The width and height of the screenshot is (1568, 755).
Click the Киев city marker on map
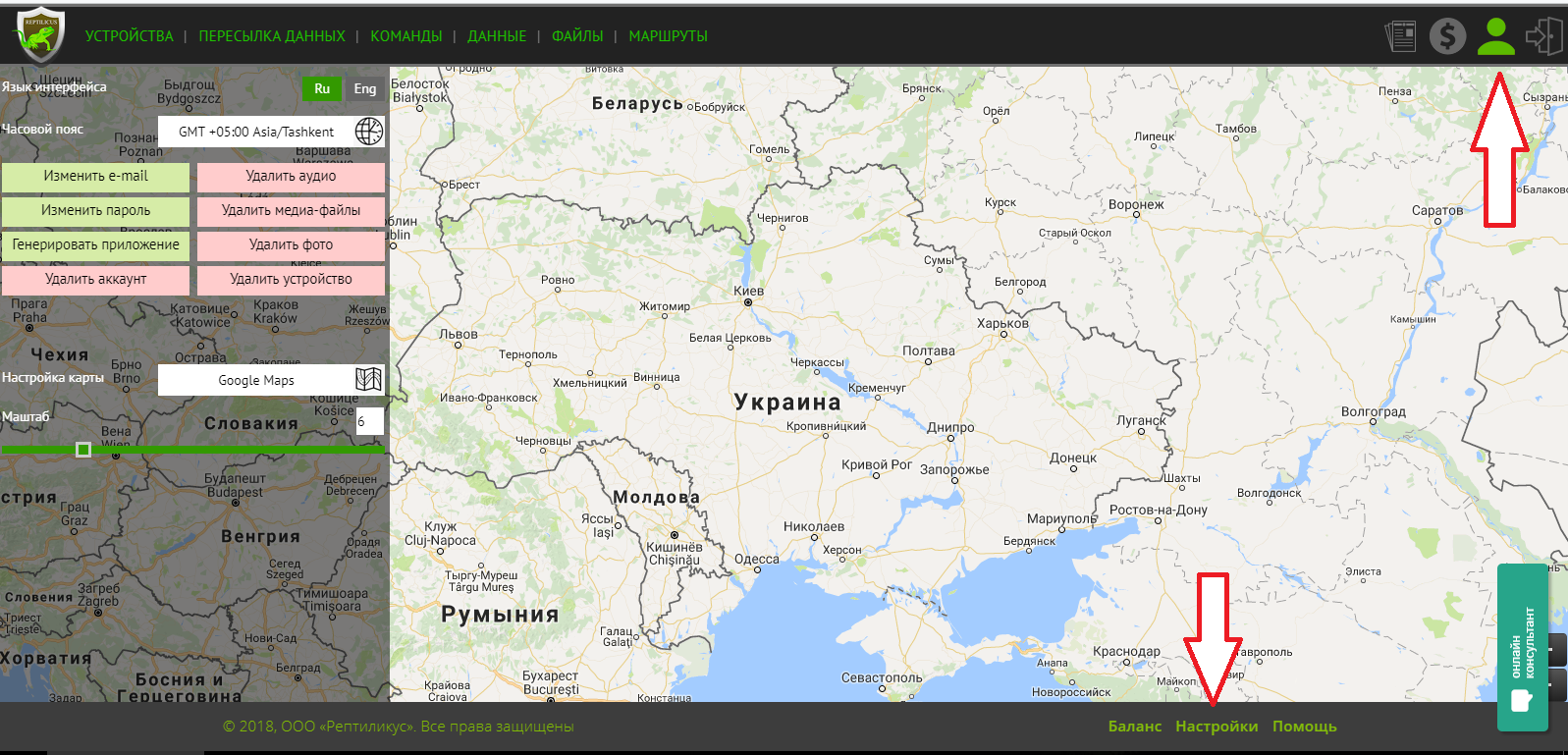coord(748,302)
